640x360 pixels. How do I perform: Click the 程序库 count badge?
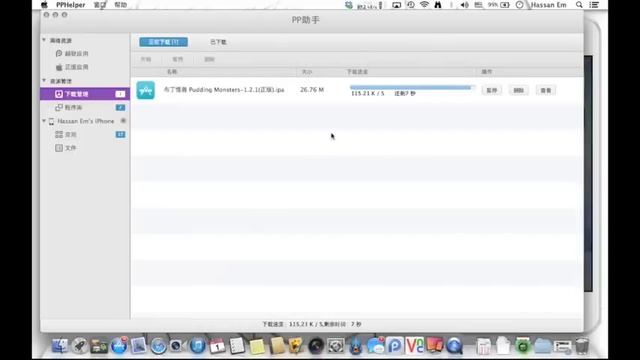(120, 107)
